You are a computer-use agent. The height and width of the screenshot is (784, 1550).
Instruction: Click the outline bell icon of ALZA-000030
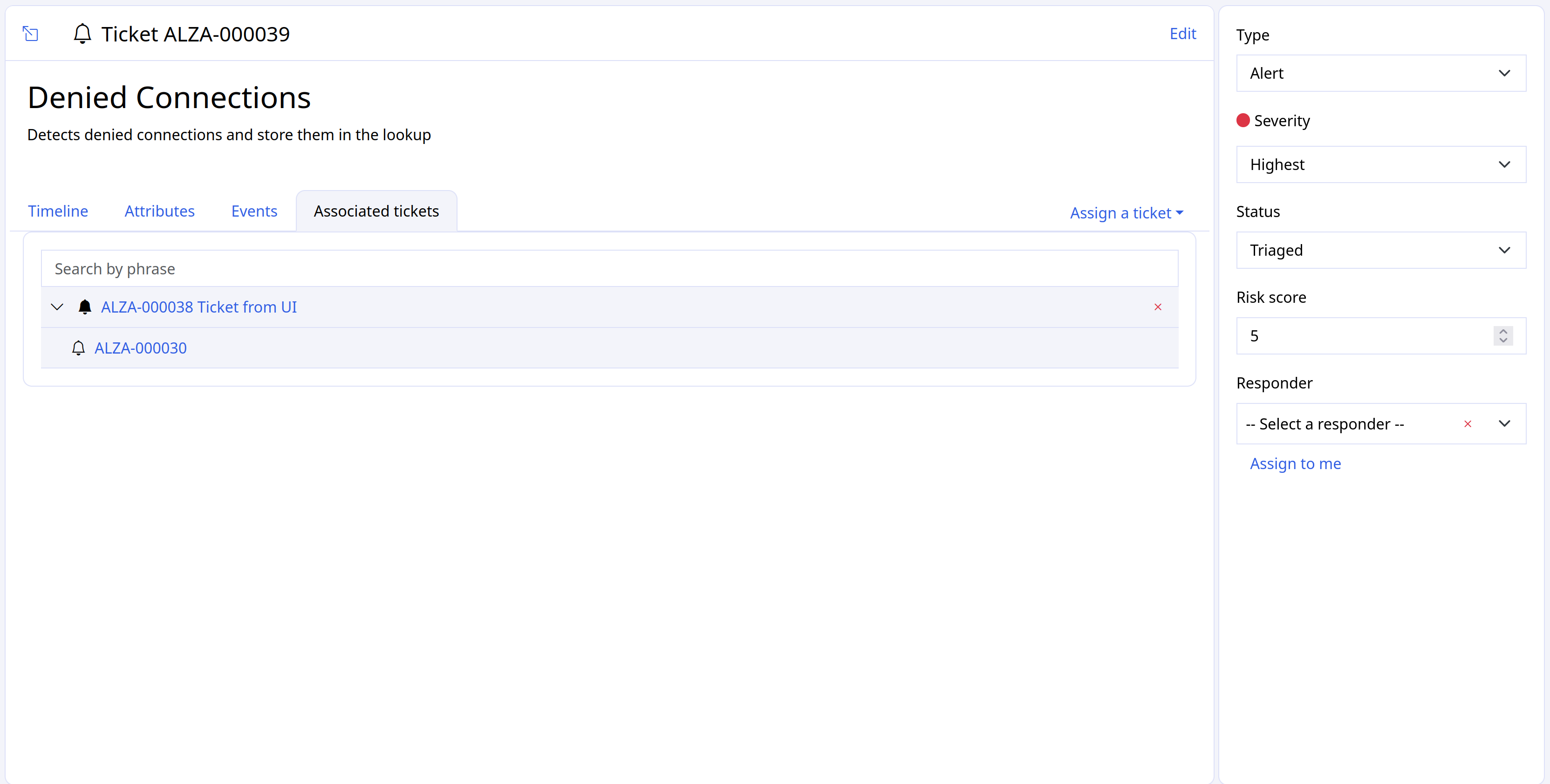tap(78, 348)
